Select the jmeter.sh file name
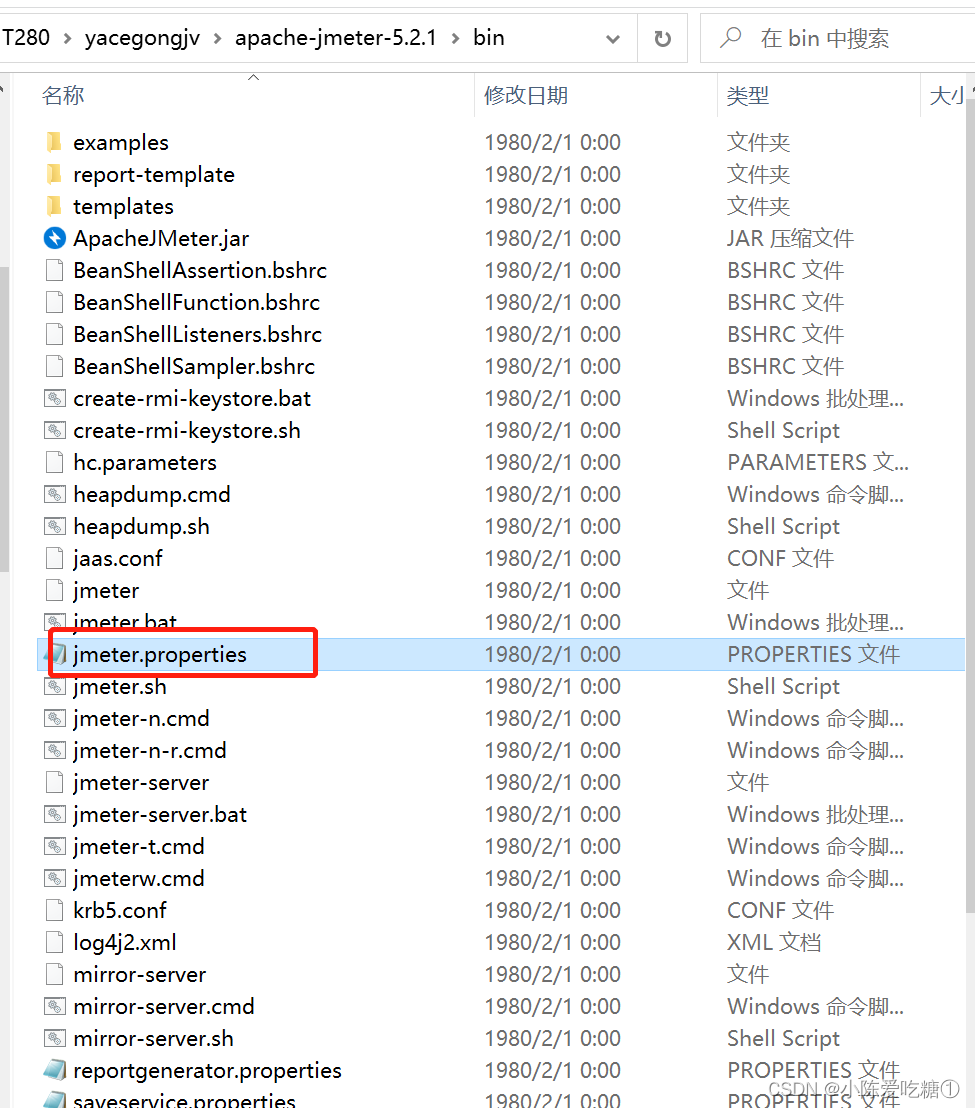 [120, 688]
